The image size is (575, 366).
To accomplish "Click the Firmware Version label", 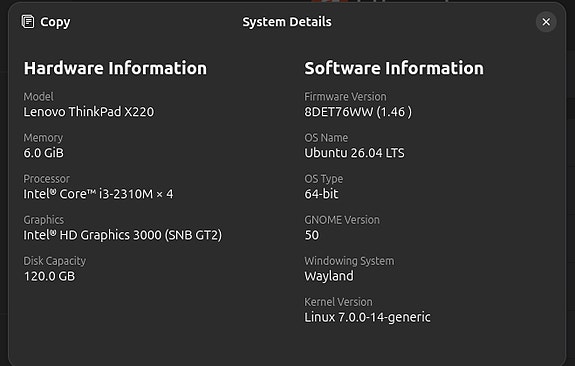I will [345, 96].
